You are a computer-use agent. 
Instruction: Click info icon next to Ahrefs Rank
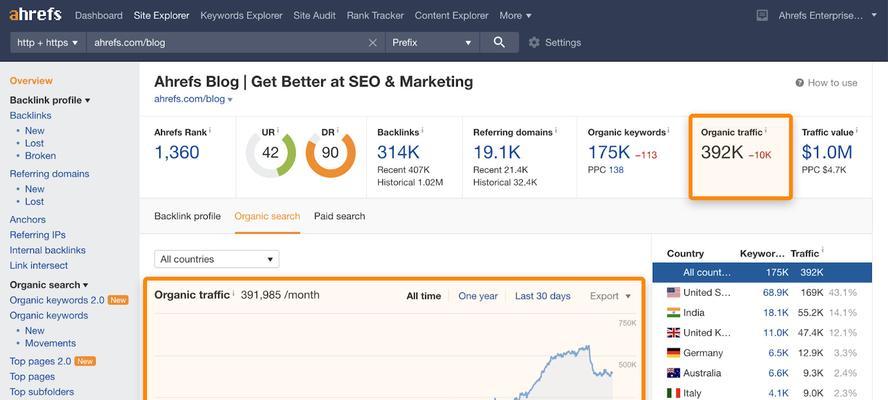[x=210, y=130]
